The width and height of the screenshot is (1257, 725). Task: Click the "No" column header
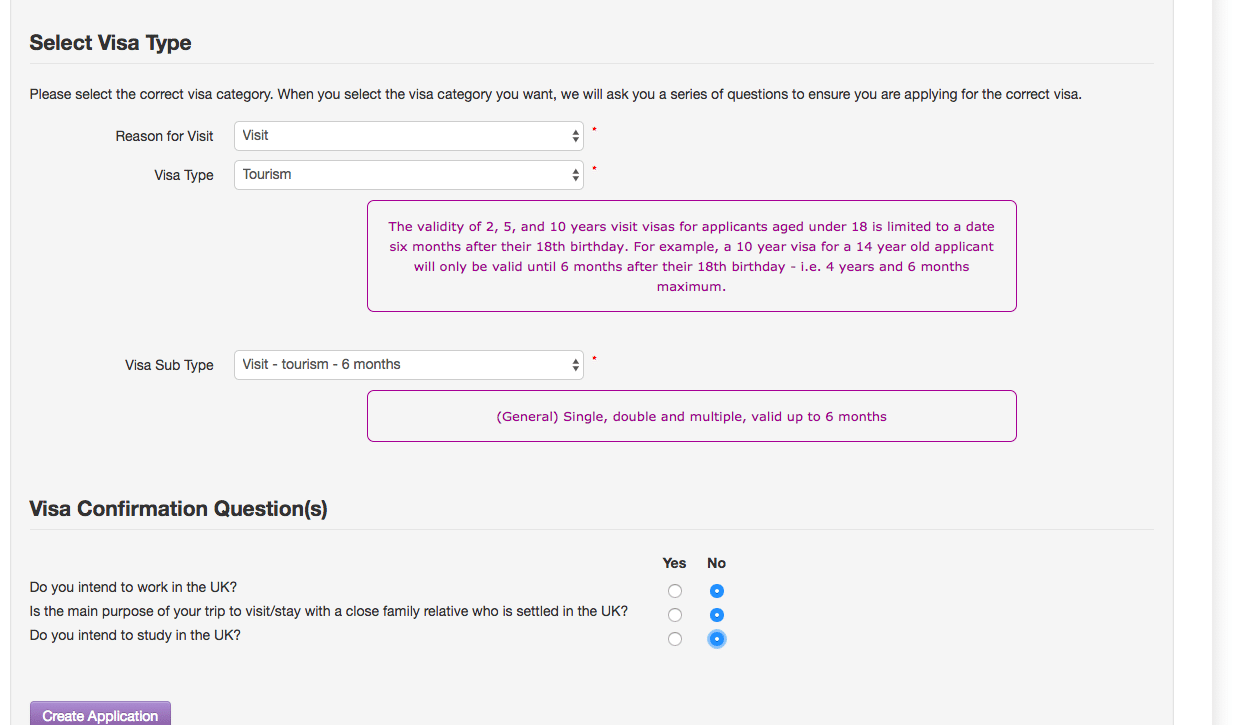716,563
